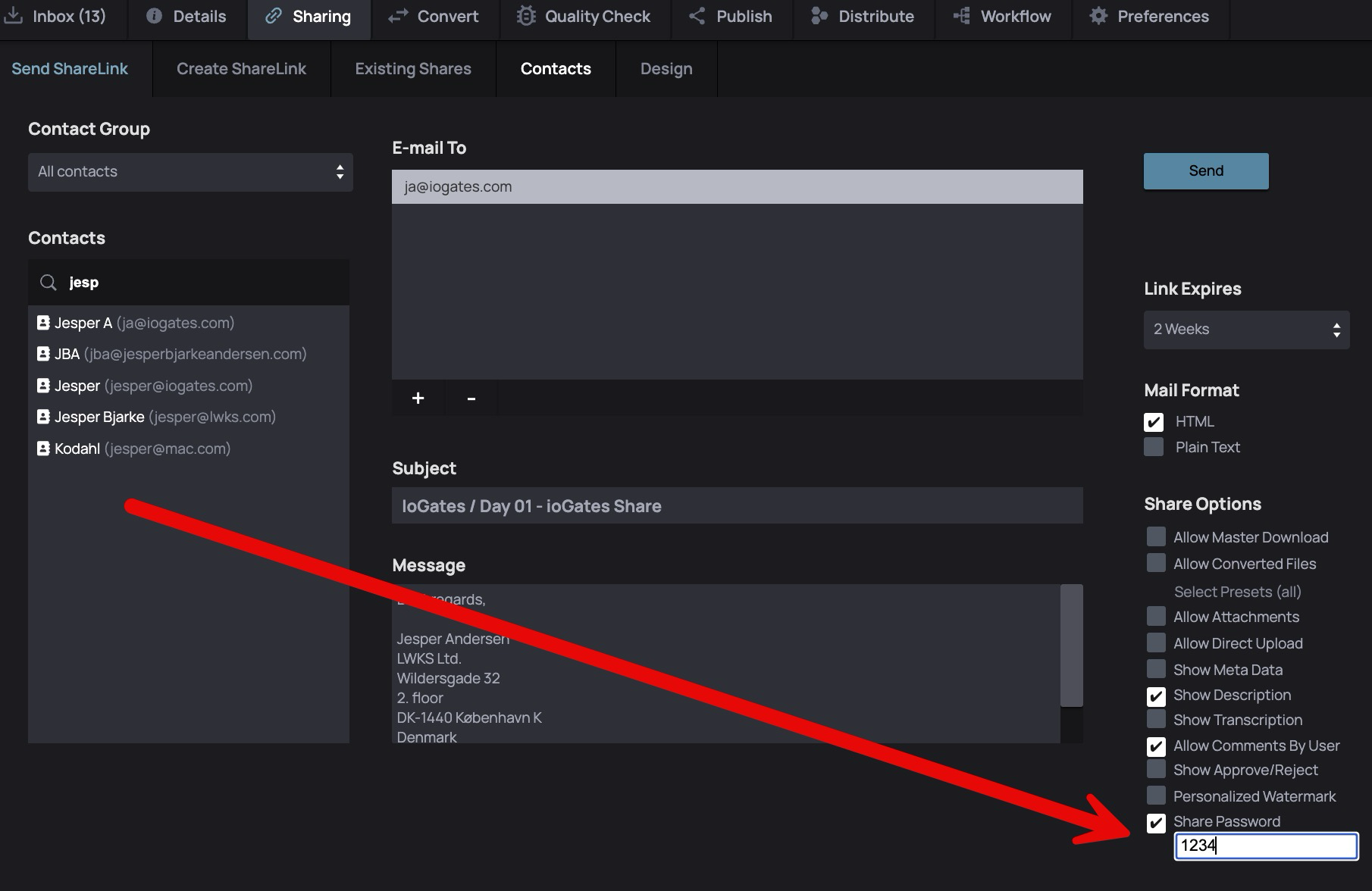Click the Preferences gear icon
This screenshot has width=1372, height=891.
[x=1098, y=16]
